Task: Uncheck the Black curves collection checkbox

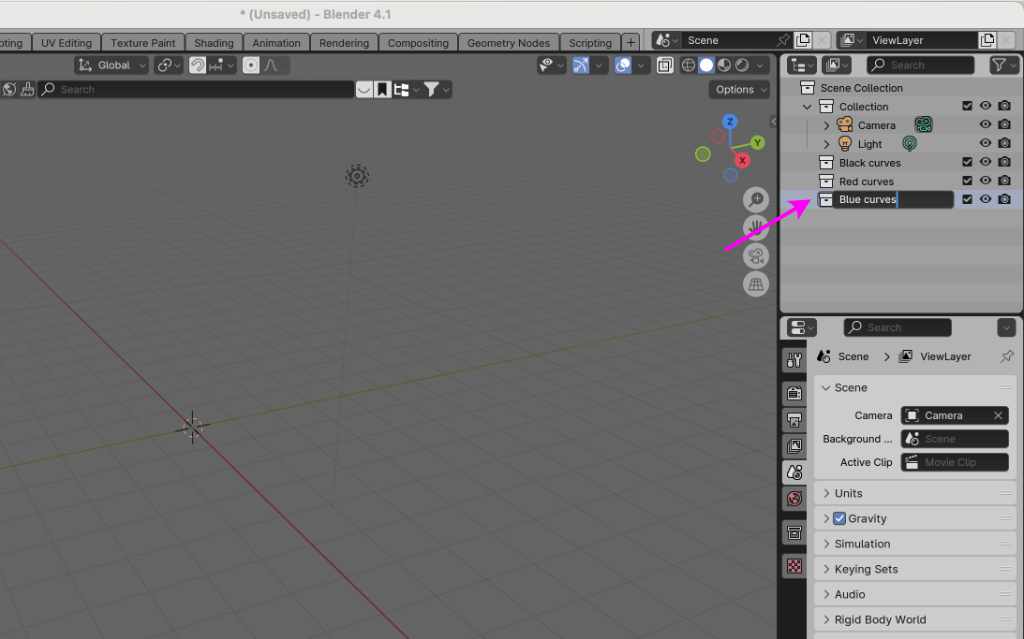Action: 967,162
